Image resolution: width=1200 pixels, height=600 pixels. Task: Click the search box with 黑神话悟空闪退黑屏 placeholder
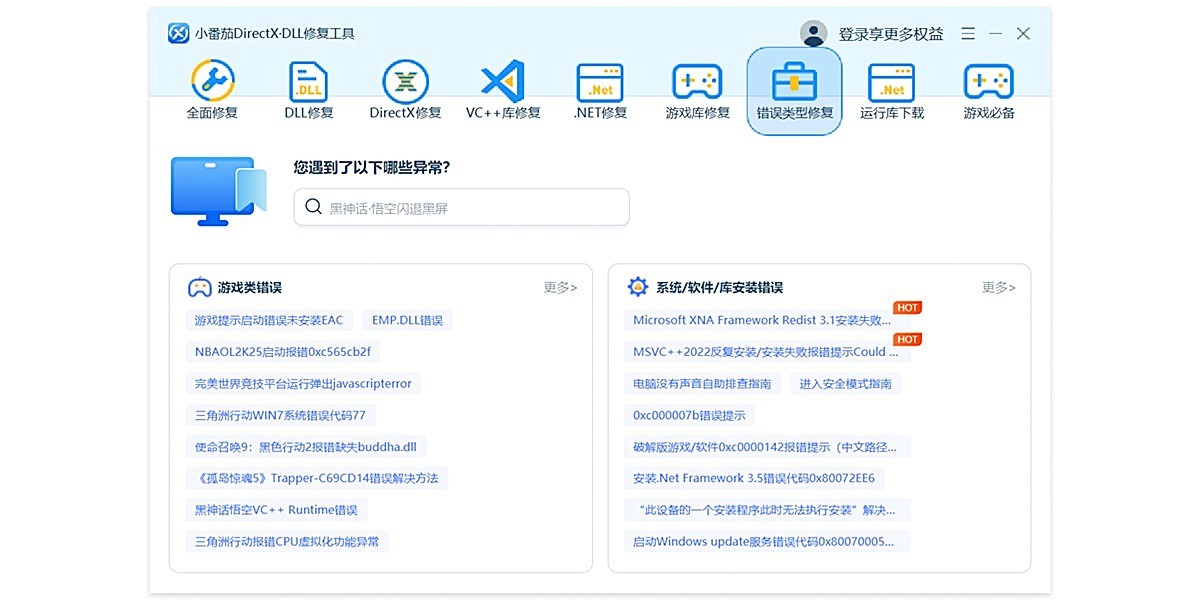(x=460, y=207)
